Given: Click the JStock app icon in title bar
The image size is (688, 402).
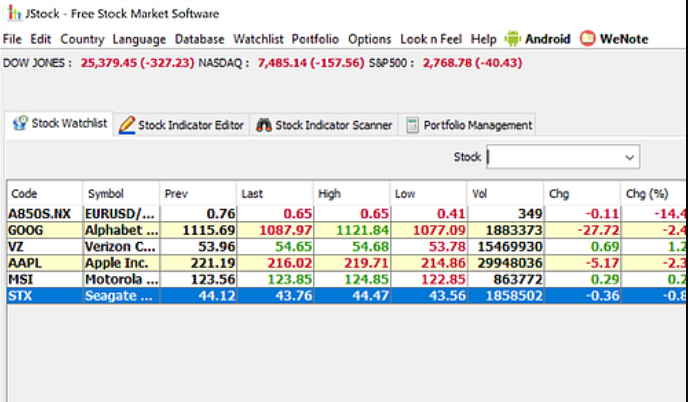Looking at the screenshot, I should [14, 13].
